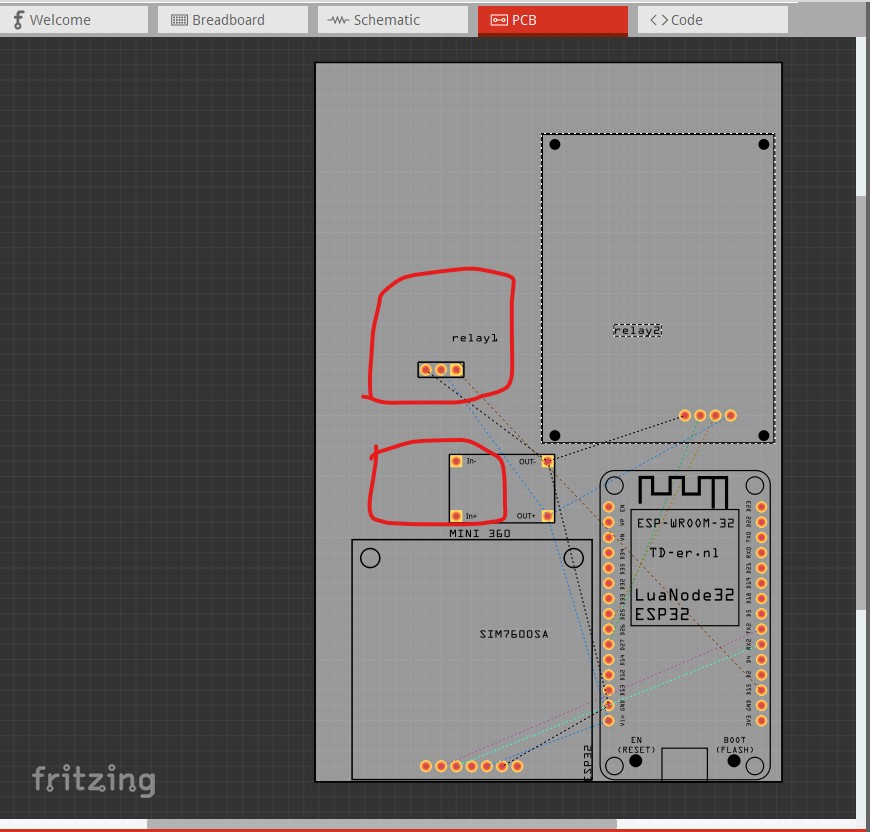Click the ESP32 D18 pin pad
870x832 pixels.
pos(761,598)
